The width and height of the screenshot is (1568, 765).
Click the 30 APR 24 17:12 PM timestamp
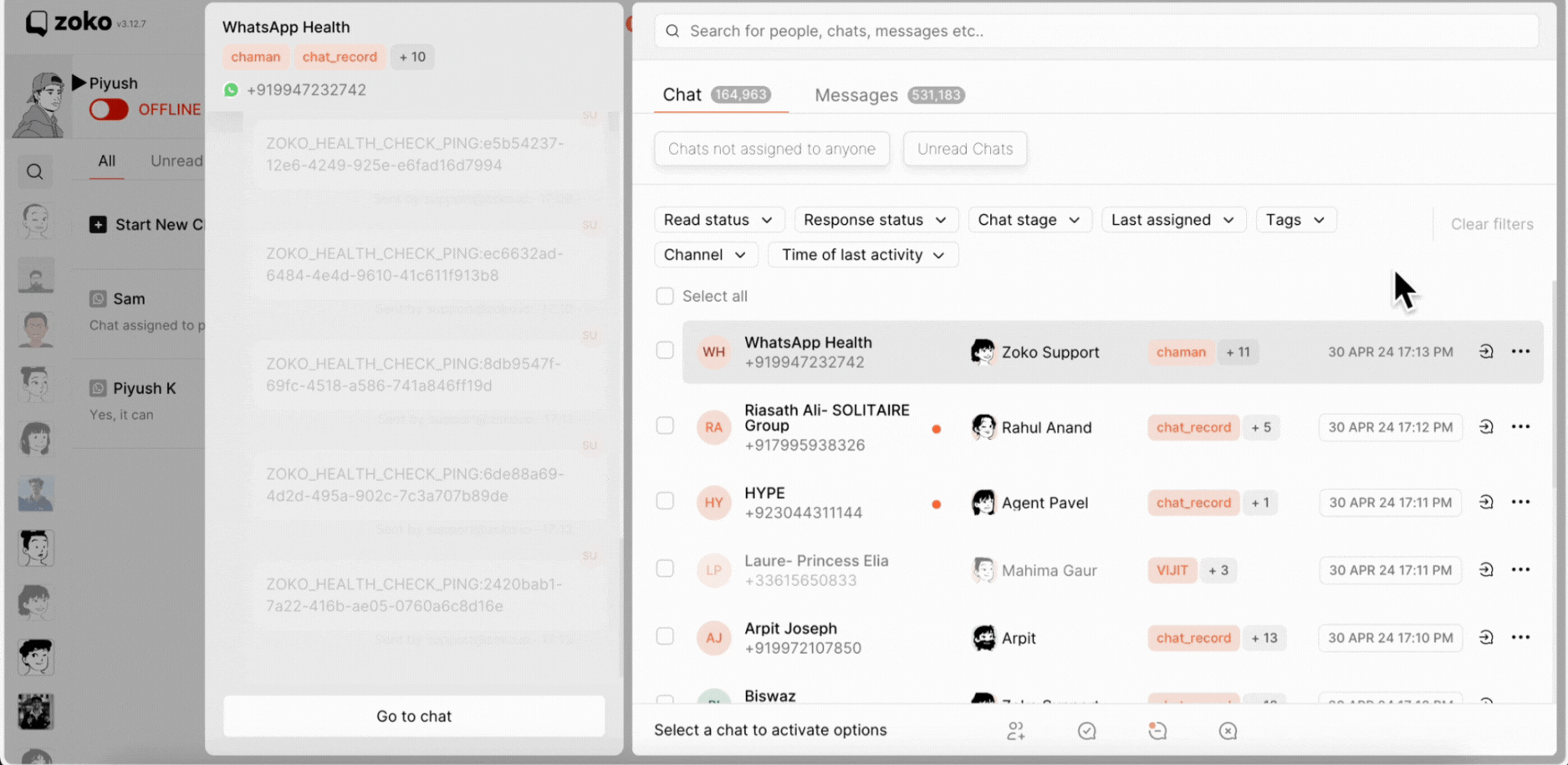(1391, 427)
